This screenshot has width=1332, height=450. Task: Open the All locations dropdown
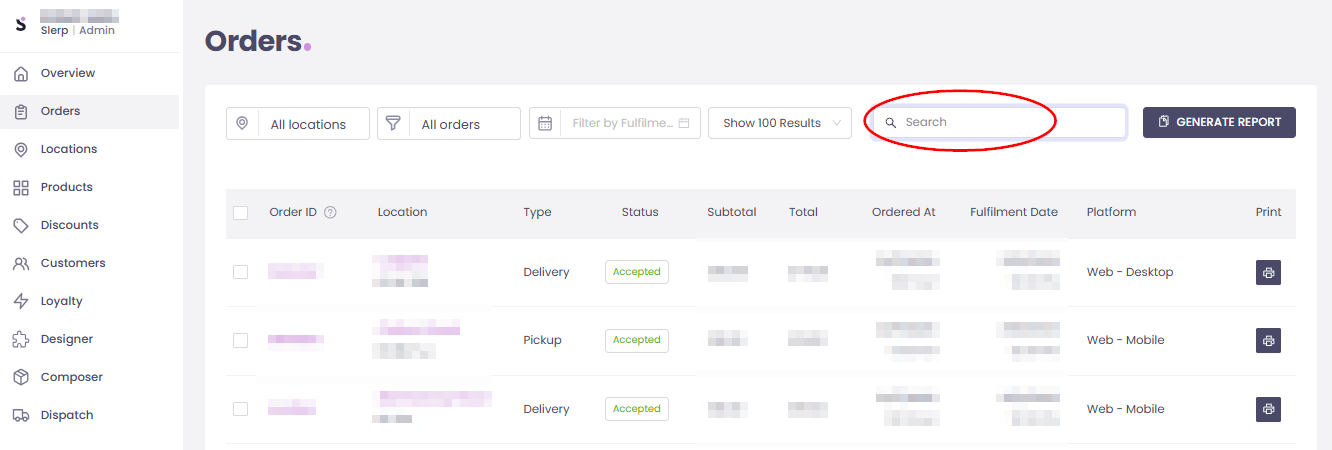298,124
